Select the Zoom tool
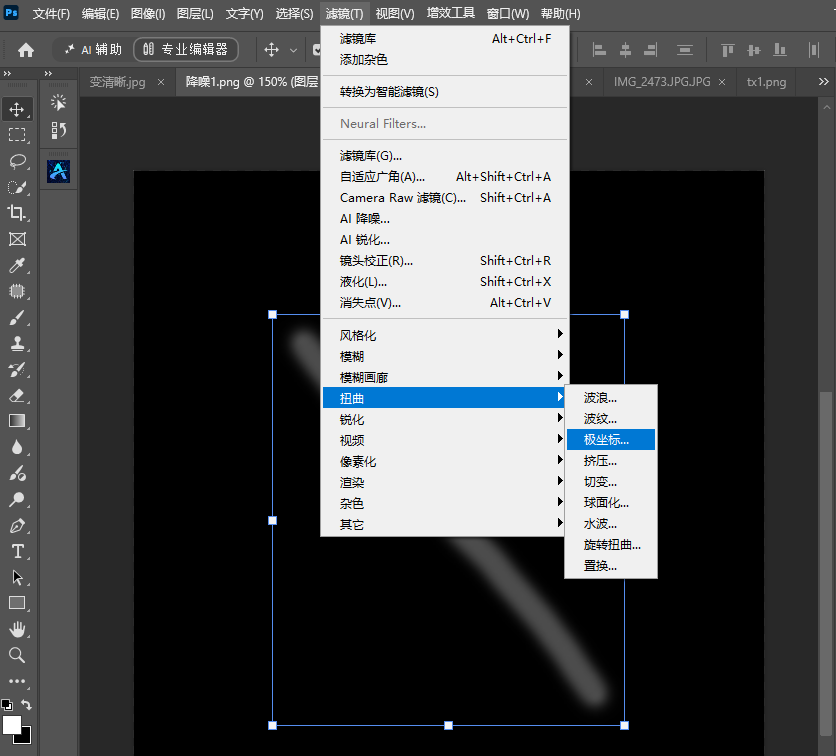 click(x=17, y=655)
